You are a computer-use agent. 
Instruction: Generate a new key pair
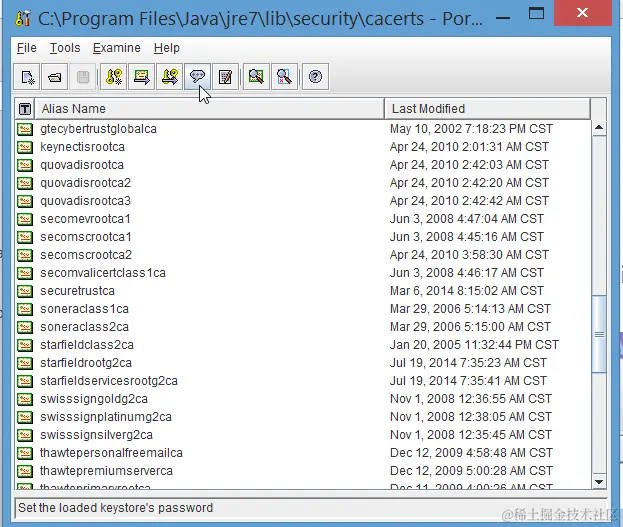[114, 77]
